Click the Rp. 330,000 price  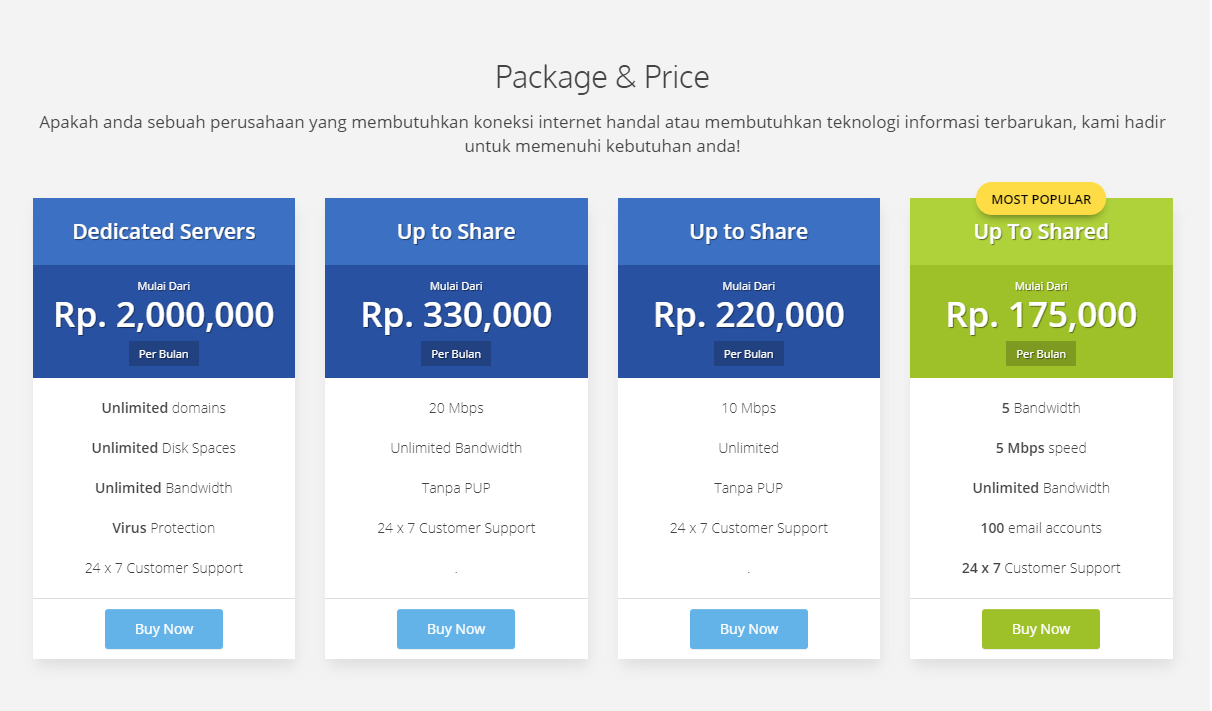(x=456, y=315)
